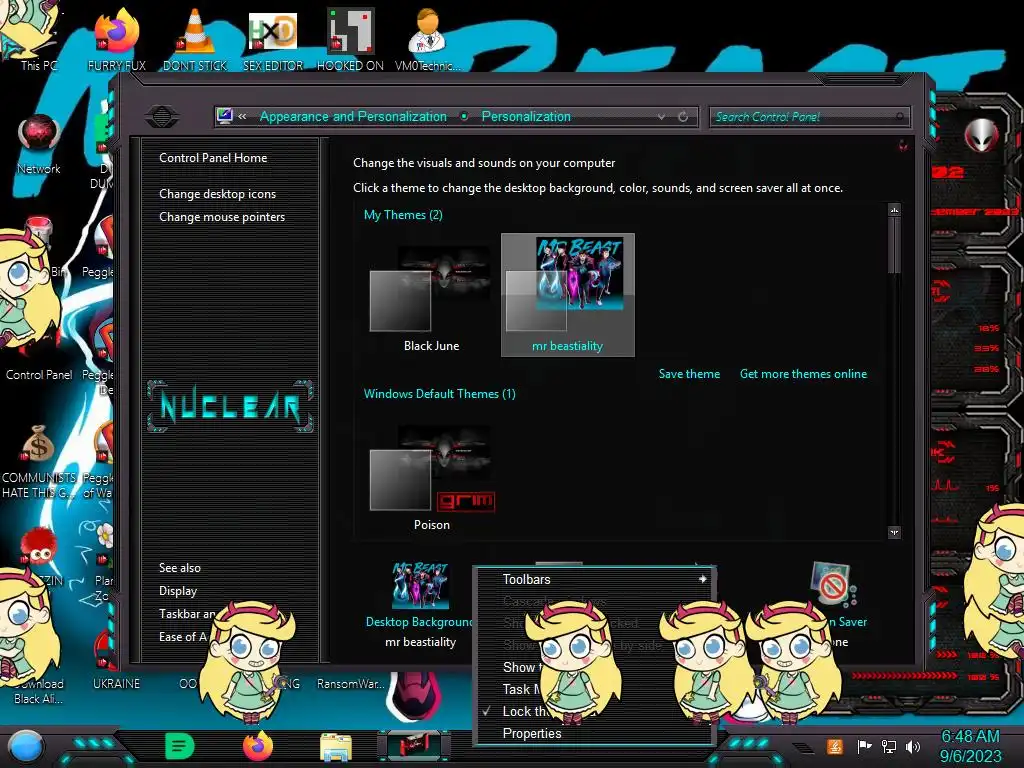This screenshot has height=768, width=1024.
Task: Open the UKRAINE desktop shortcut
Action: 116,684
